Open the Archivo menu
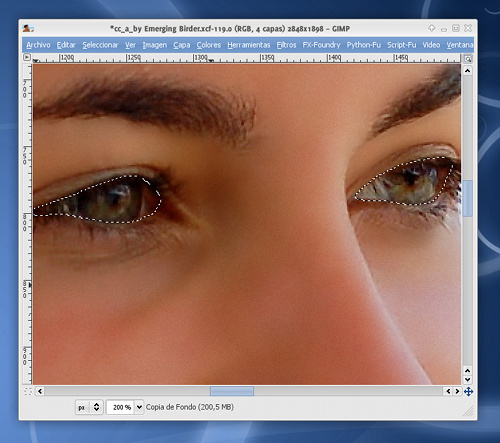 pos(38,45)
